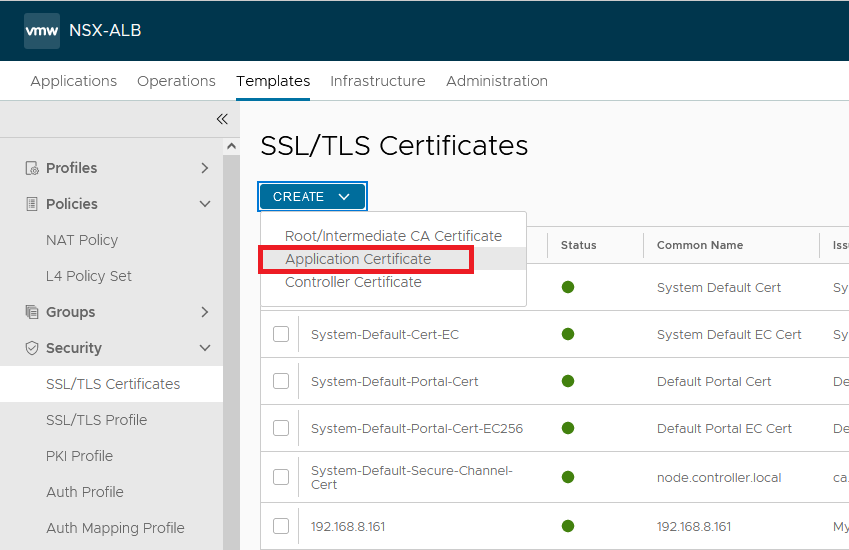Open the CREATE dropdown button
849x550 pixels.
tap(312, 197)
